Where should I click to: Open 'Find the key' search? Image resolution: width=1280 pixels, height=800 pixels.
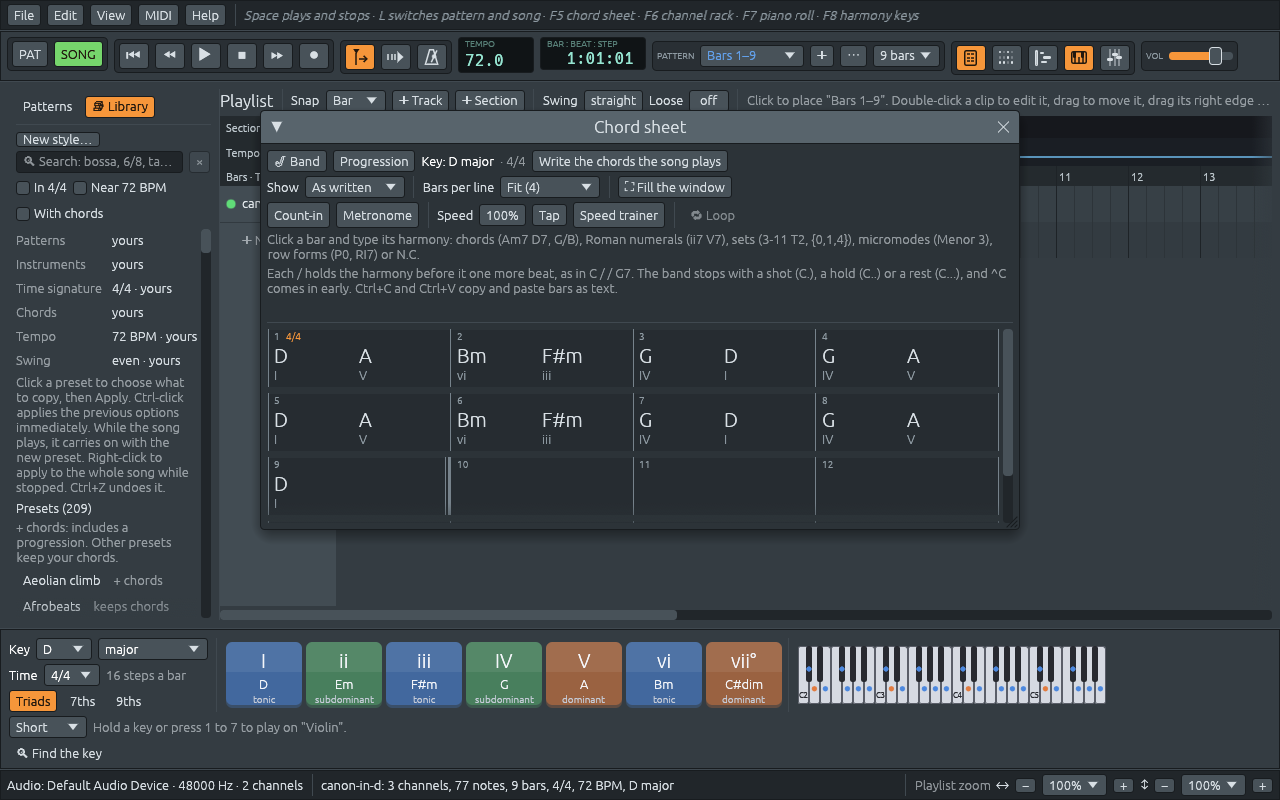[59, 753]
